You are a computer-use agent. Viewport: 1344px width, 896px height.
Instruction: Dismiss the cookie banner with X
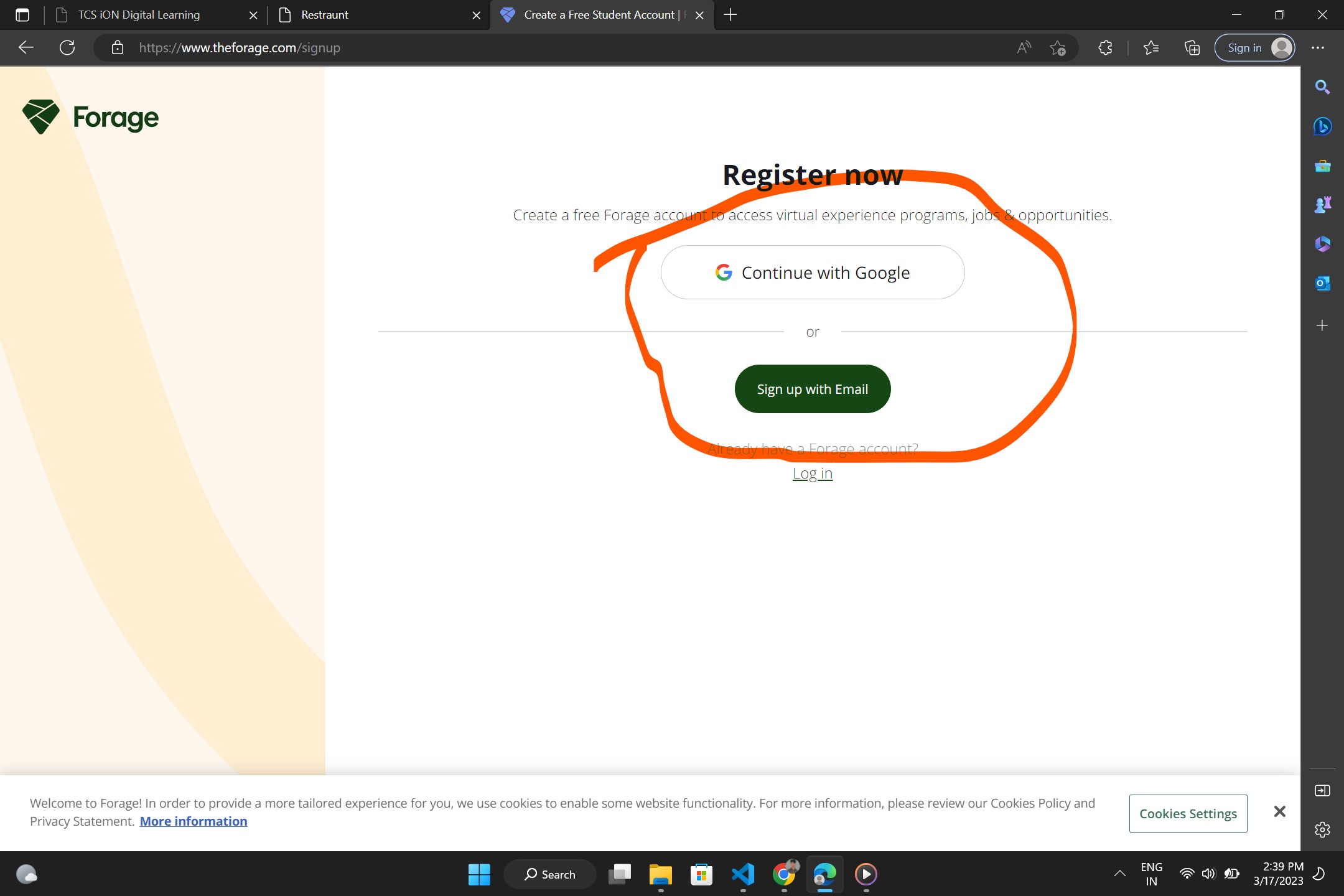tap(1279, 811)
